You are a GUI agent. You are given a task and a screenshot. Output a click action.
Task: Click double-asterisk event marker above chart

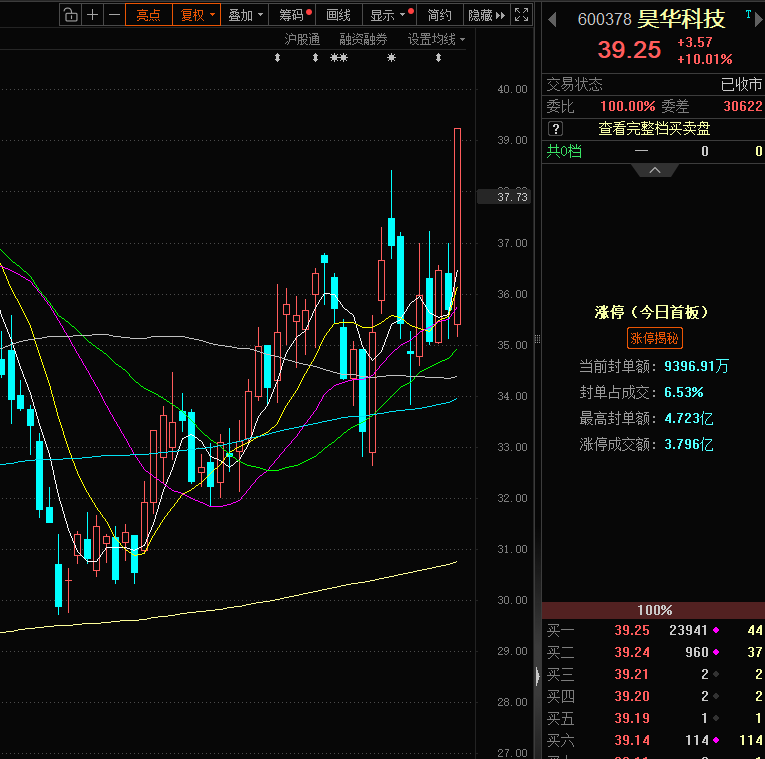click(x=339, y=58)
